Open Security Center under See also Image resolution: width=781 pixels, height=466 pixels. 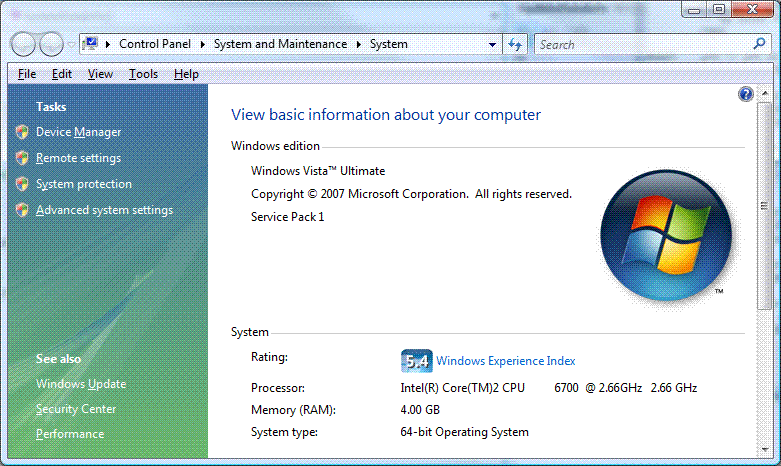(76, 409)
